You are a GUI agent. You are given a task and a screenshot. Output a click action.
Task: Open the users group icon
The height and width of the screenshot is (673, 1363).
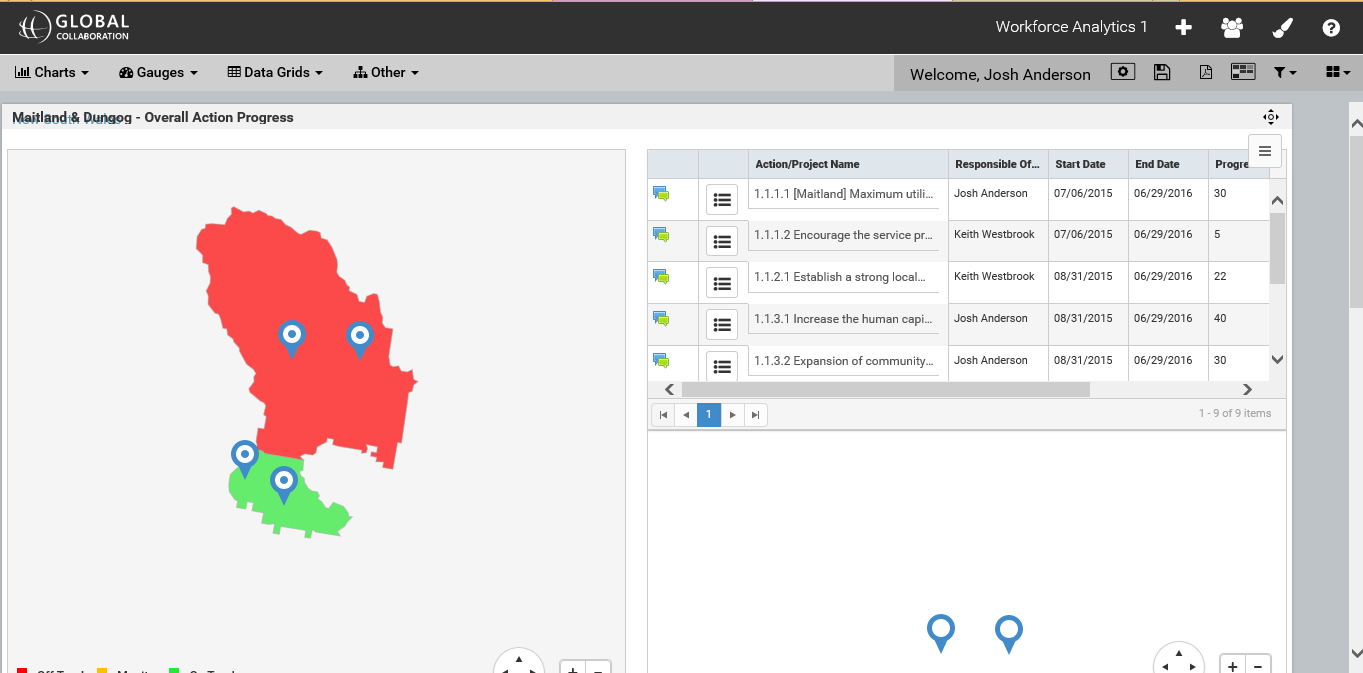click(x=1232, y=28)
